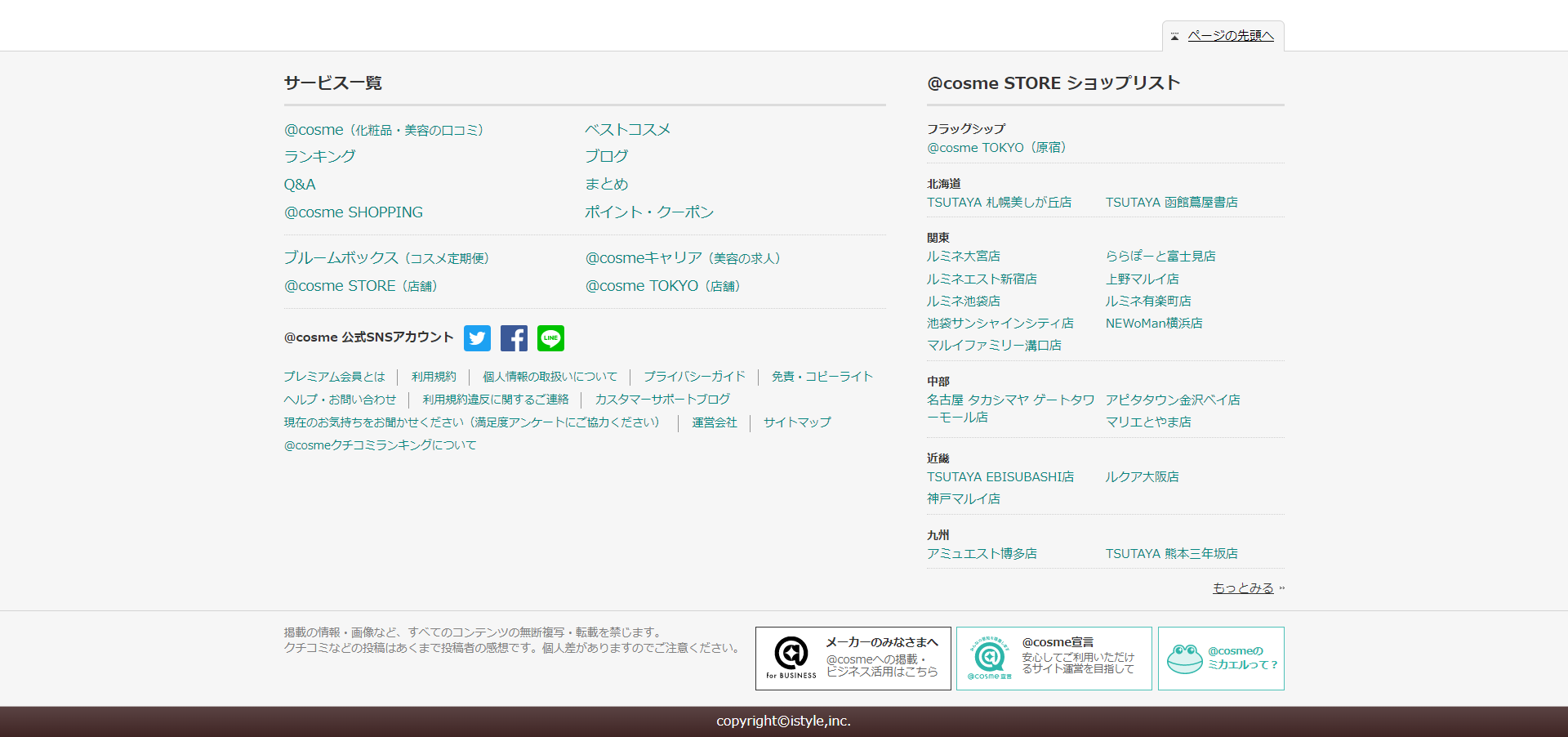Viewport: 1568px width, 737px height.
Task: Open @cosme TOKYO (店舗) service link
Action: 663,286
